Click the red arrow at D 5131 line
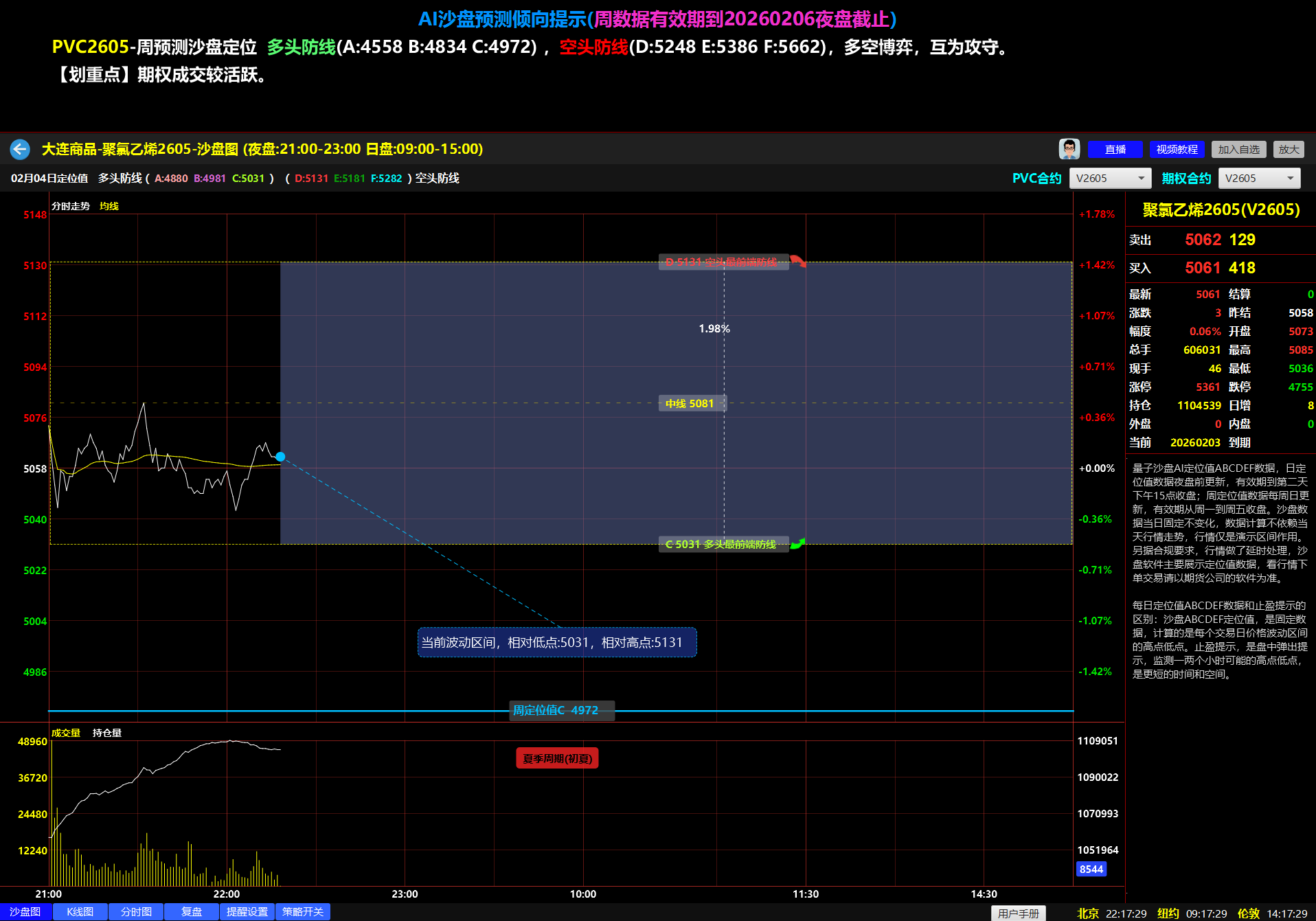Screen dimensions: 1316x921 [x=797, y=261]
